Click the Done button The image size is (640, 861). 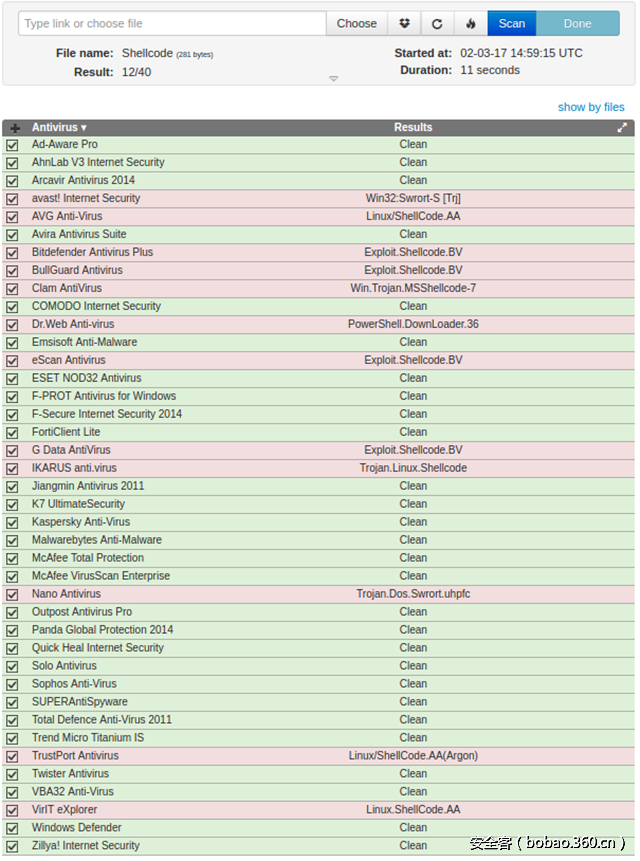pyautogui.click(x=578, y=24)
